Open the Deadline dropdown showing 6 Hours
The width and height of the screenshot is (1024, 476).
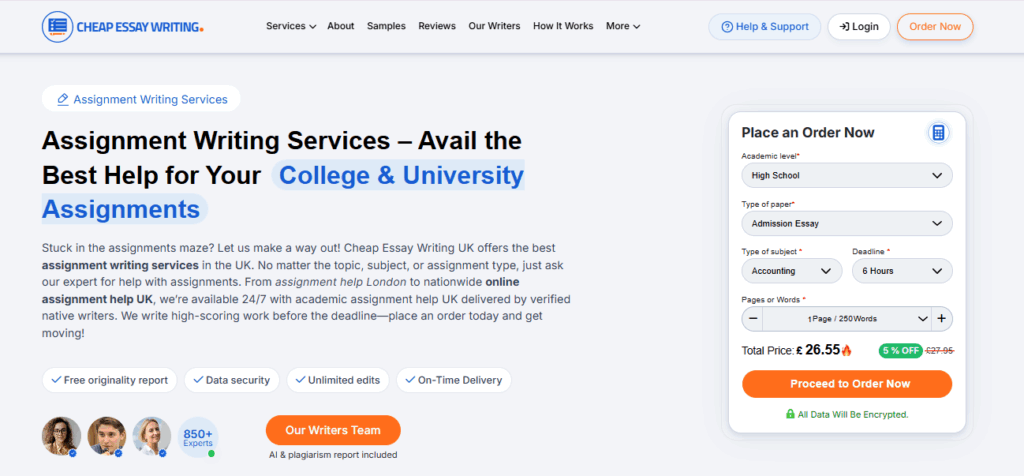pyautogui.click(x=901, y=271)
